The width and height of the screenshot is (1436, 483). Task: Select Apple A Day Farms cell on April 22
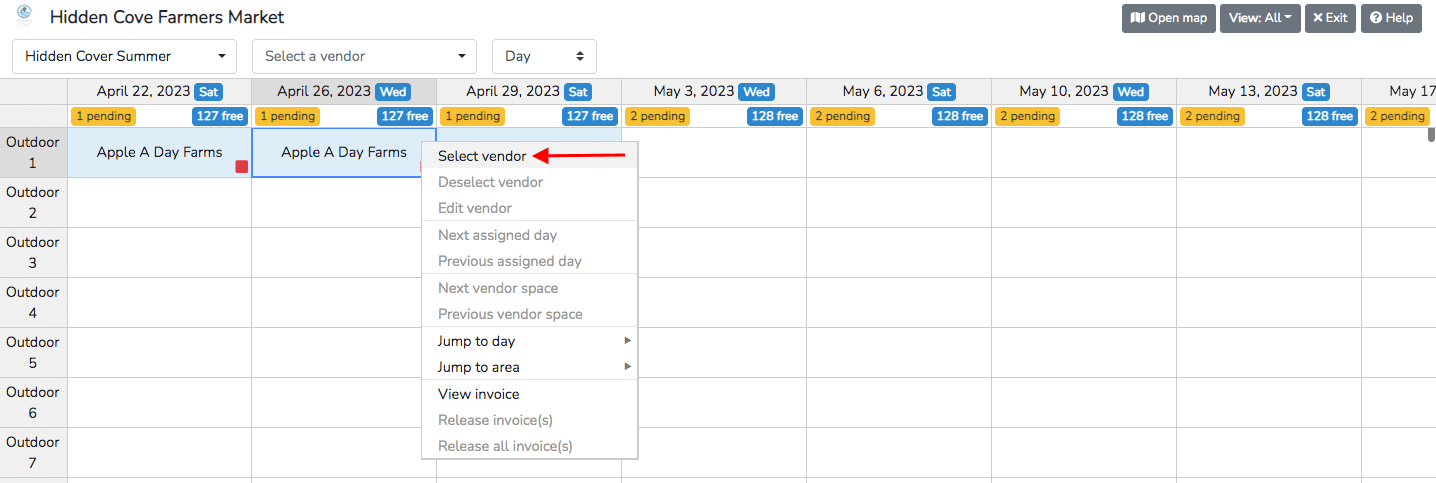(x=159, y=152)
